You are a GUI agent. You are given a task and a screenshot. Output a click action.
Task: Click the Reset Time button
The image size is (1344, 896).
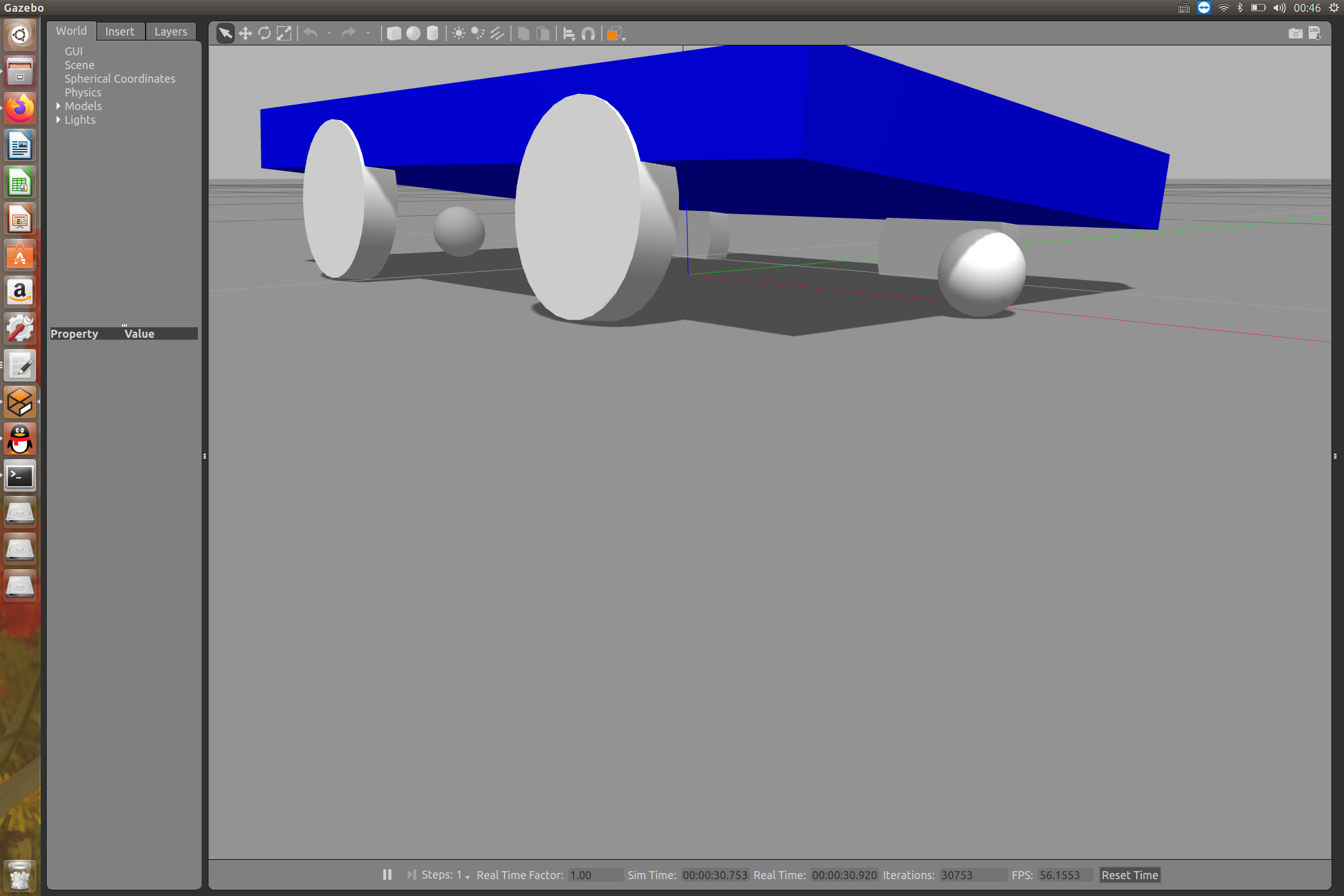coord(1129,875)
